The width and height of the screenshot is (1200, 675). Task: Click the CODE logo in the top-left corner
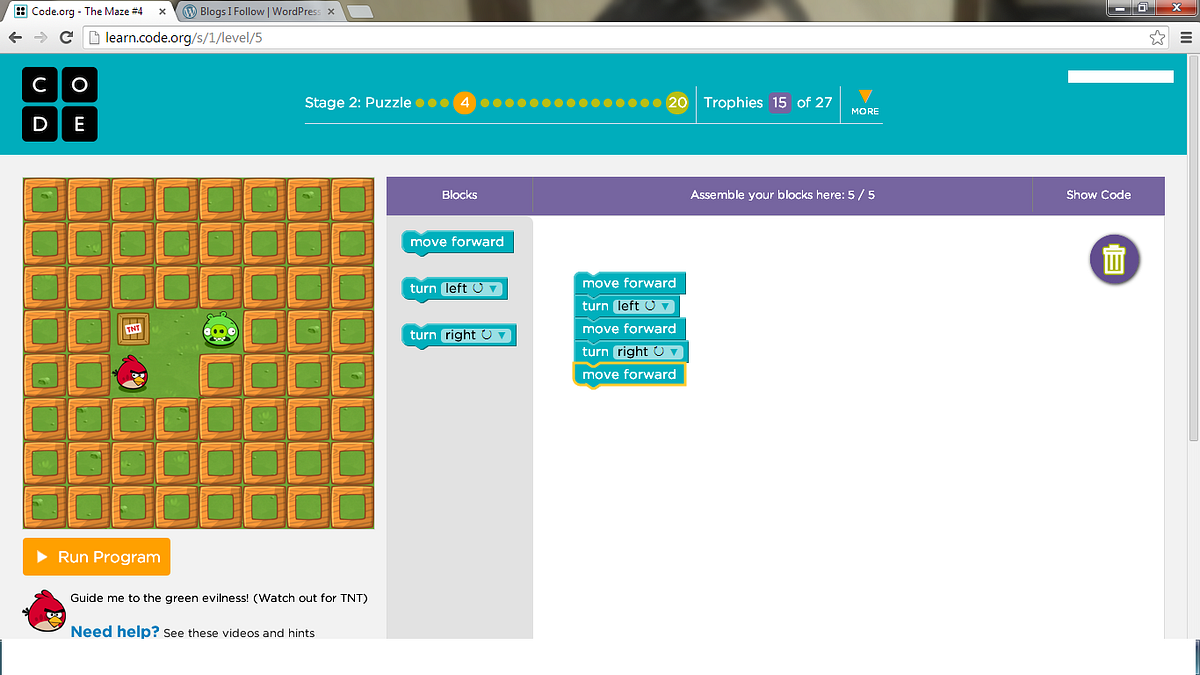[x=60, y=103]
